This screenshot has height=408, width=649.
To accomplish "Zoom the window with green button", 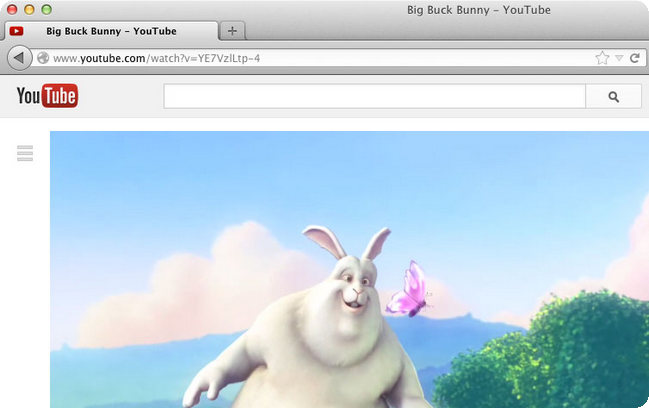I will click(47, 10).
